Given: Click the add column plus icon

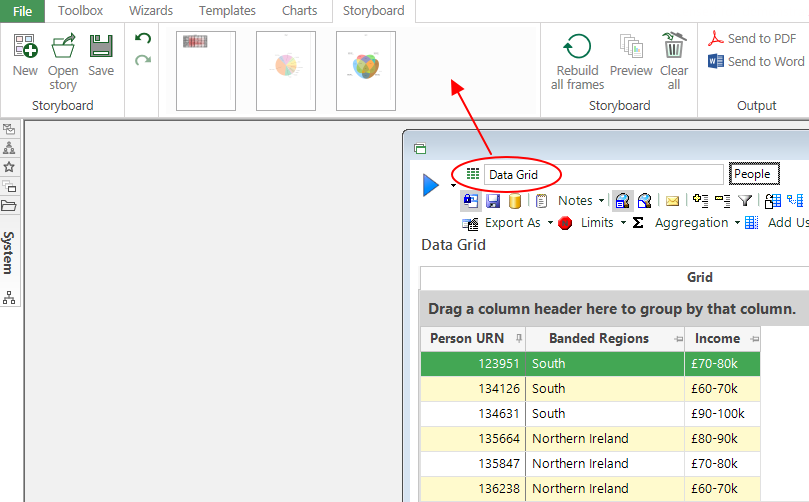Looking at the screenshot, I should (x=700, y=201).
